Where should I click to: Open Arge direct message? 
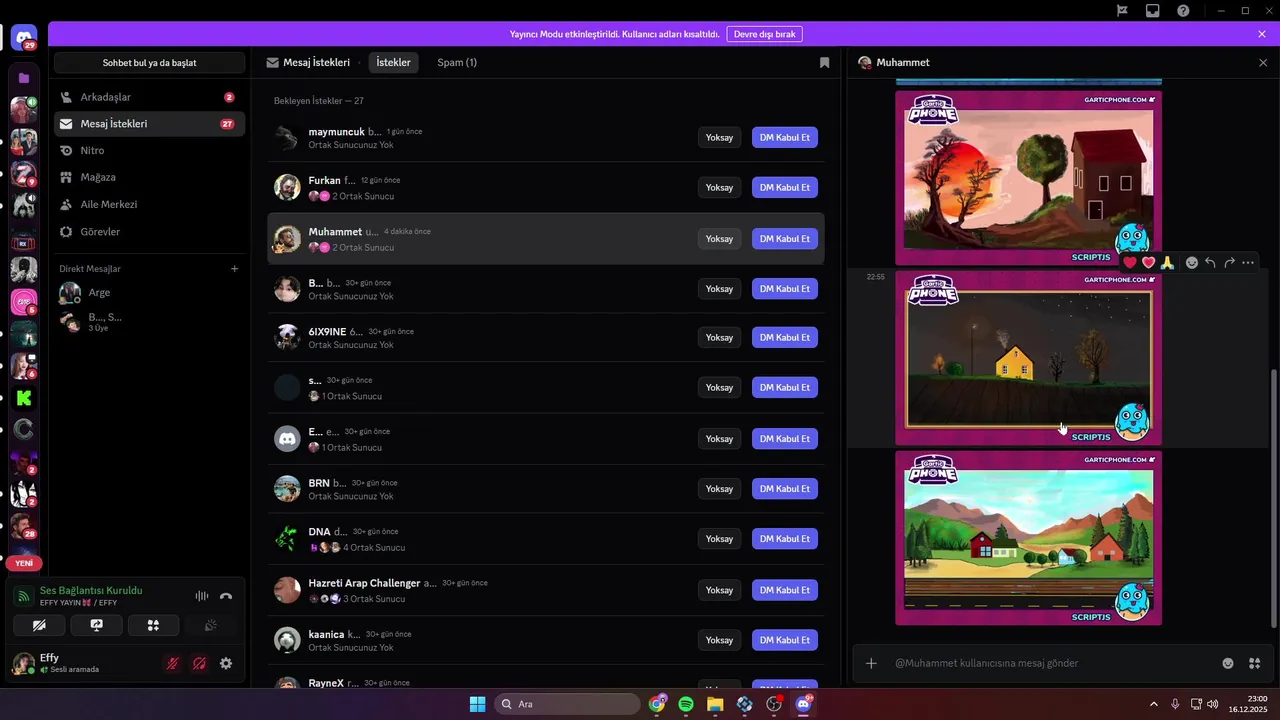point(149,293)
